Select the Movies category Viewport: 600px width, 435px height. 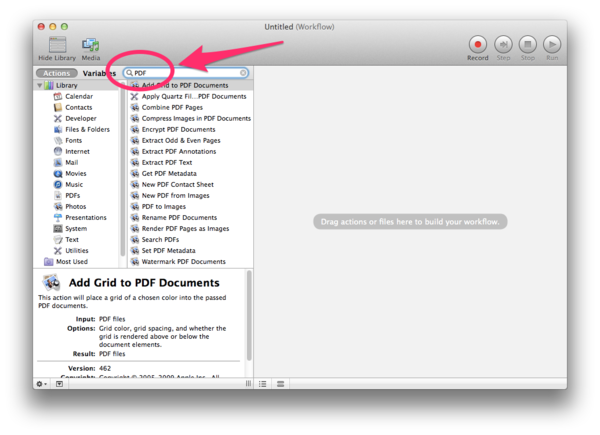76,174
